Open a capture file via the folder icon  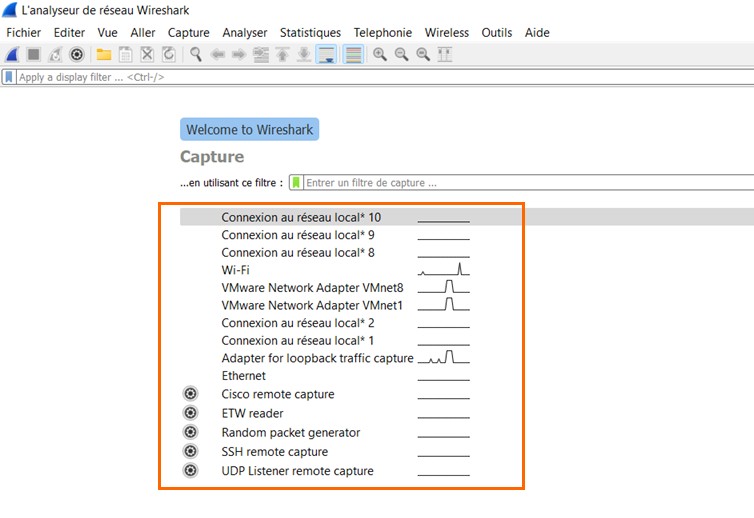pyautogui.click(x=104, y=54)
